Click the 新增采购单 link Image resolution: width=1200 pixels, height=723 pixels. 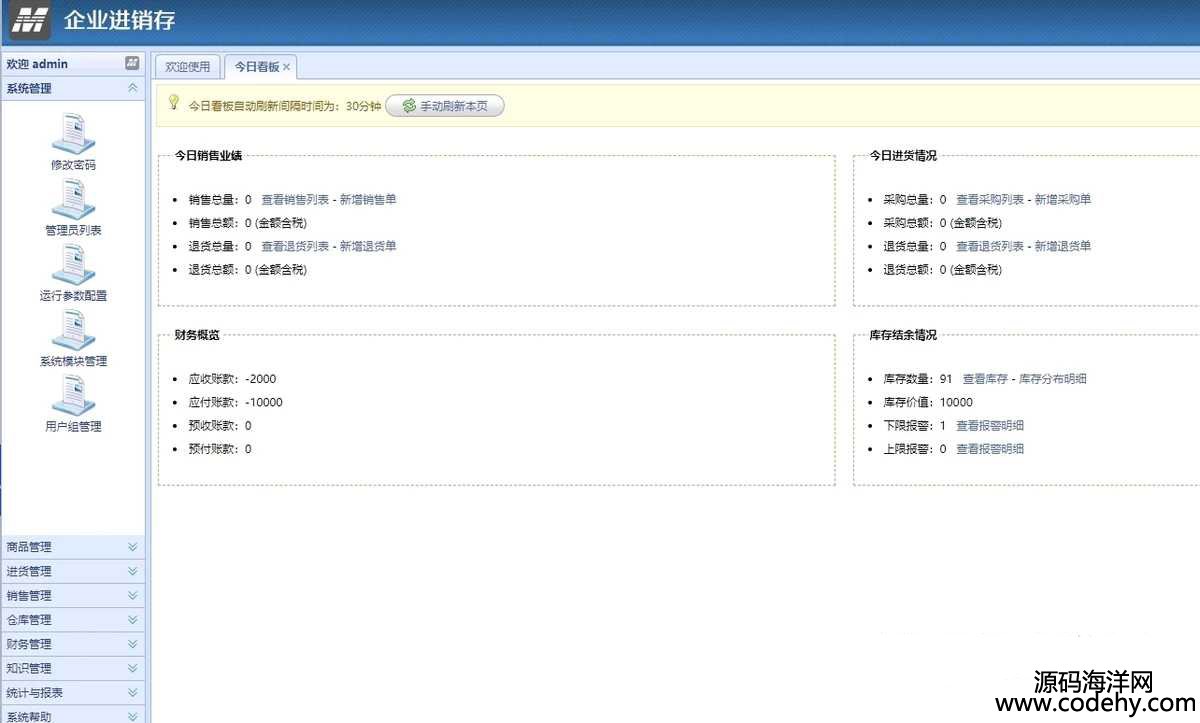point(1062,199)
